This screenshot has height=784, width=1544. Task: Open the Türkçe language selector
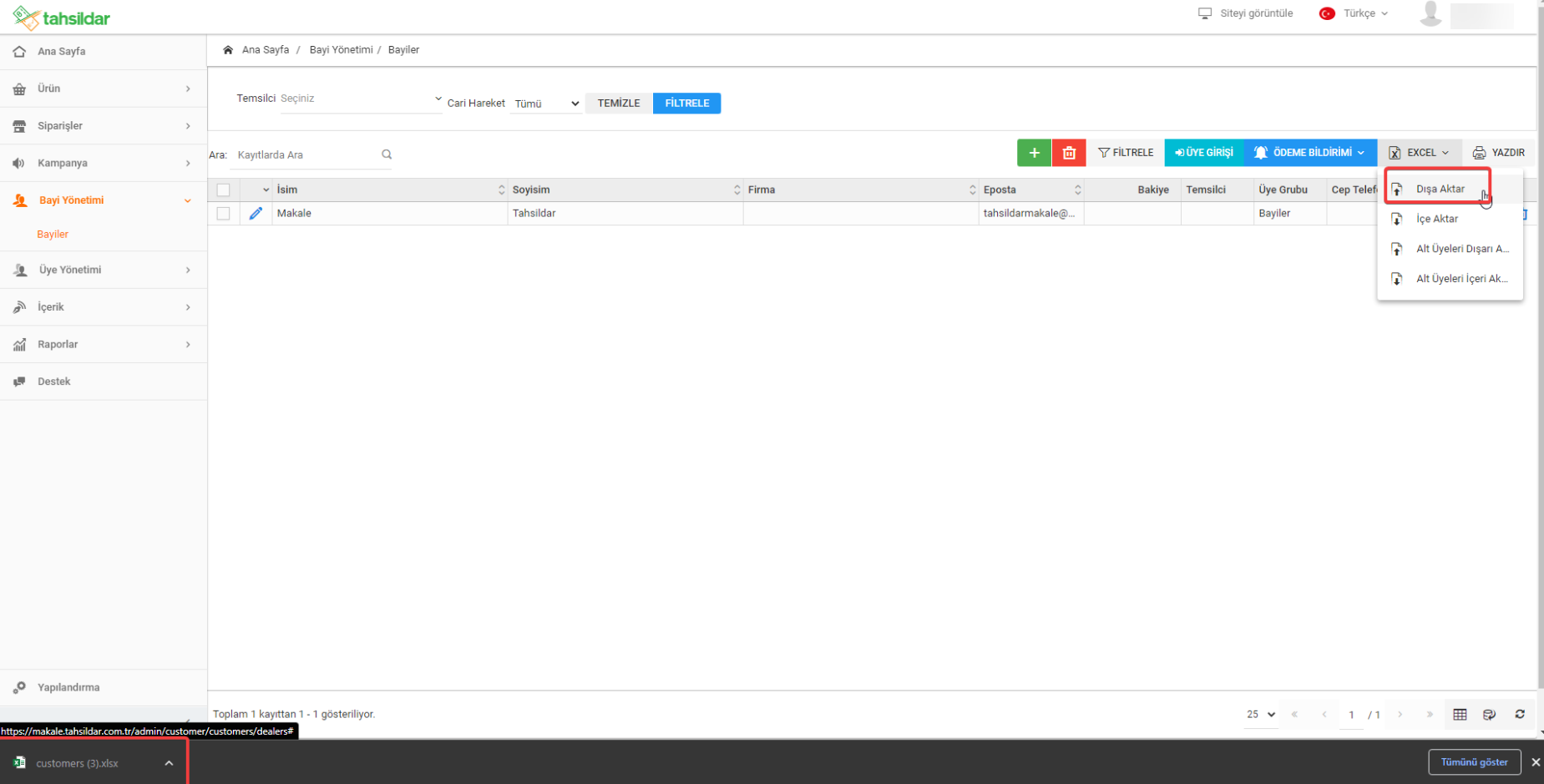1354,13
